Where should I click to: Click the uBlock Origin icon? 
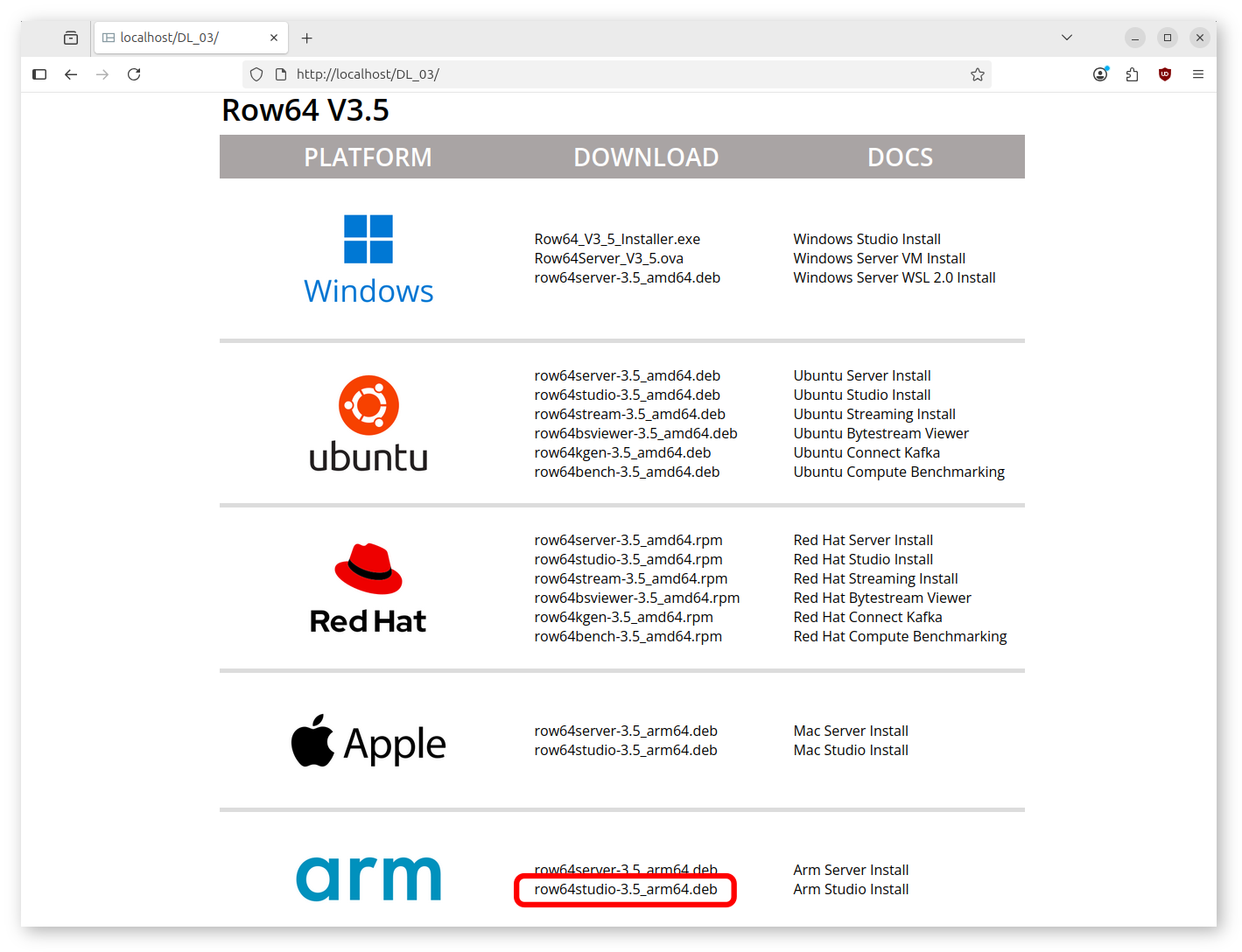point(1165,74)
